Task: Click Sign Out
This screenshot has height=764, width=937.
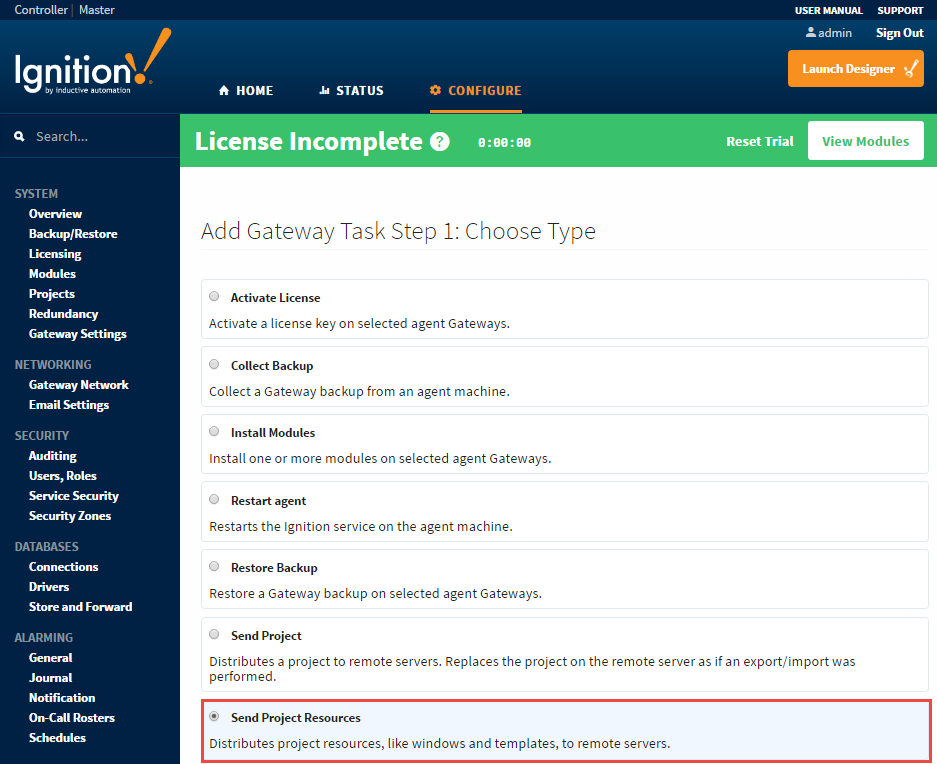Action: (x=899, y=33)
